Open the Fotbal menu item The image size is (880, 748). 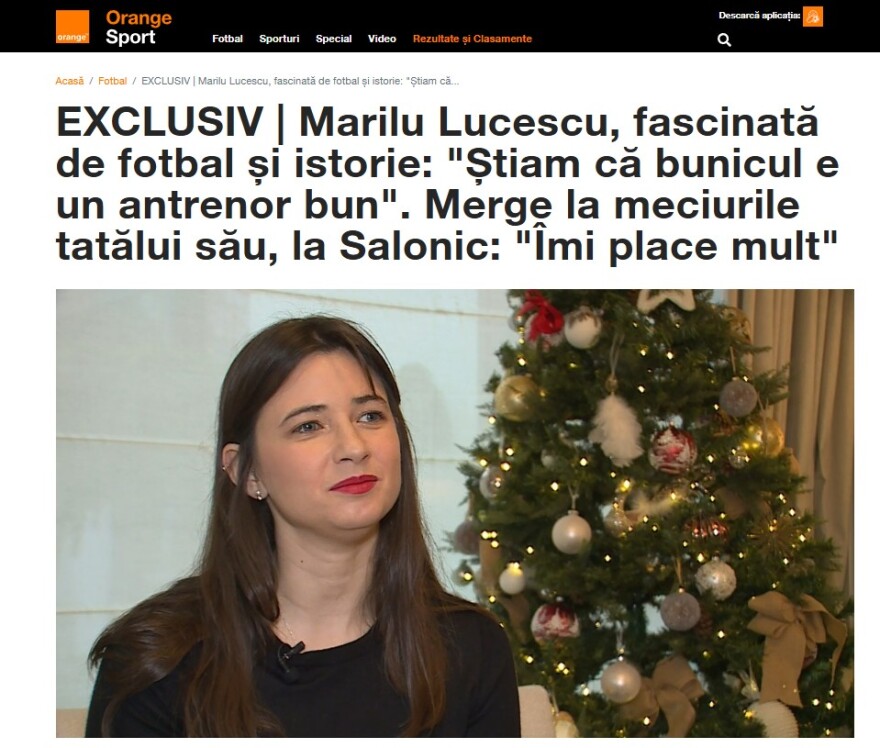point(227,39)
